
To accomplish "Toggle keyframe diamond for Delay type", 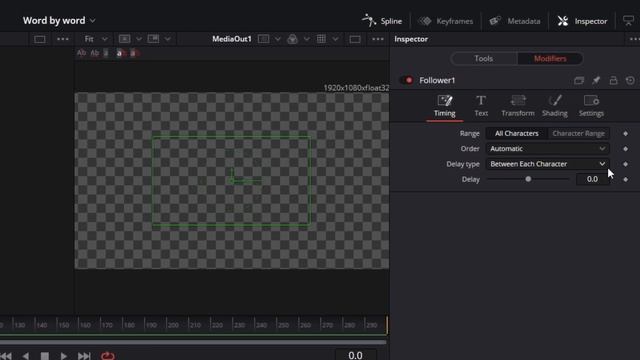I will pyautogui.click(x=625, y=164).
